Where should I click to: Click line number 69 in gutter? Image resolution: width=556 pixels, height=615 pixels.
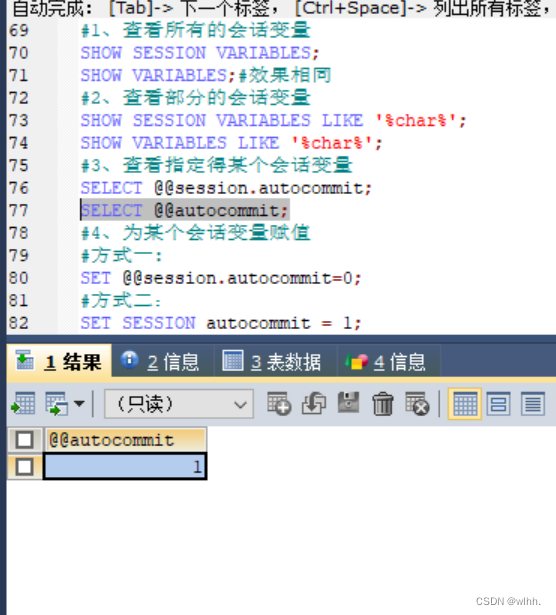point(18,30)
